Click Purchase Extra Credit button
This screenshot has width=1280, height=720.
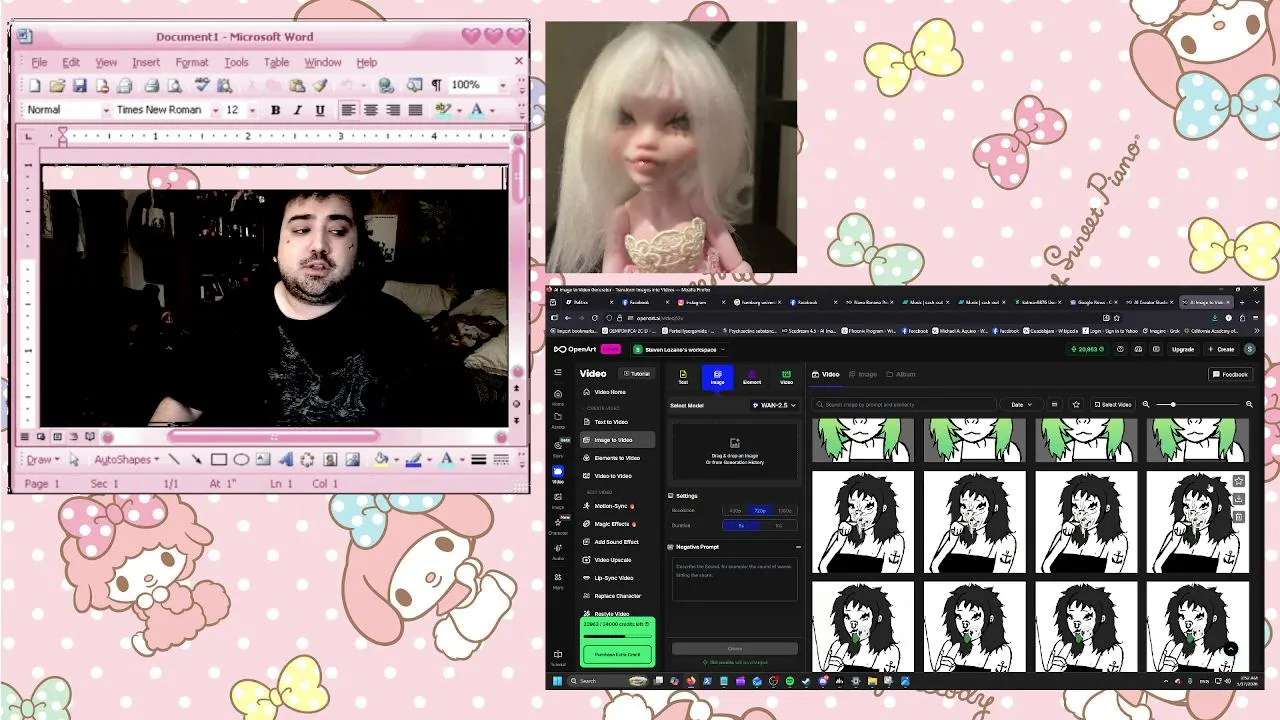point(617,654)
